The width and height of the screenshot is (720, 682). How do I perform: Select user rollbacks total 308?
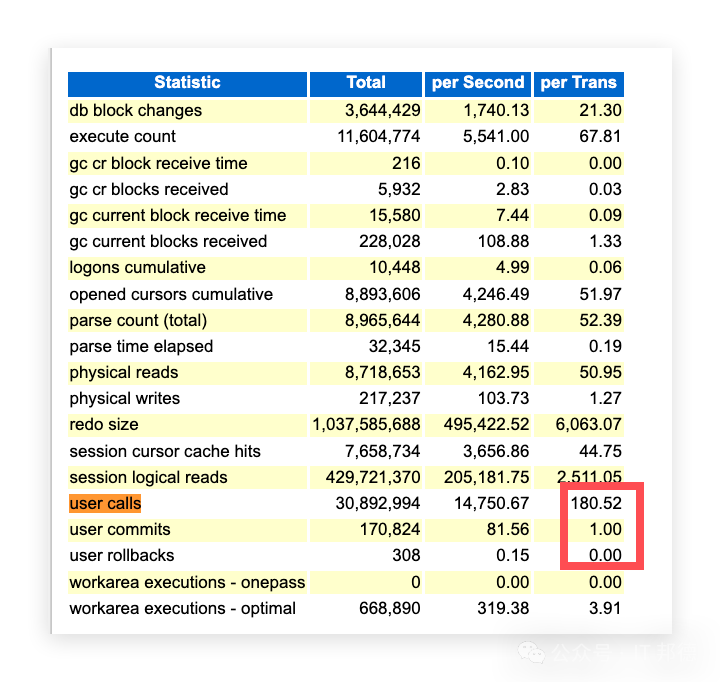406,556
